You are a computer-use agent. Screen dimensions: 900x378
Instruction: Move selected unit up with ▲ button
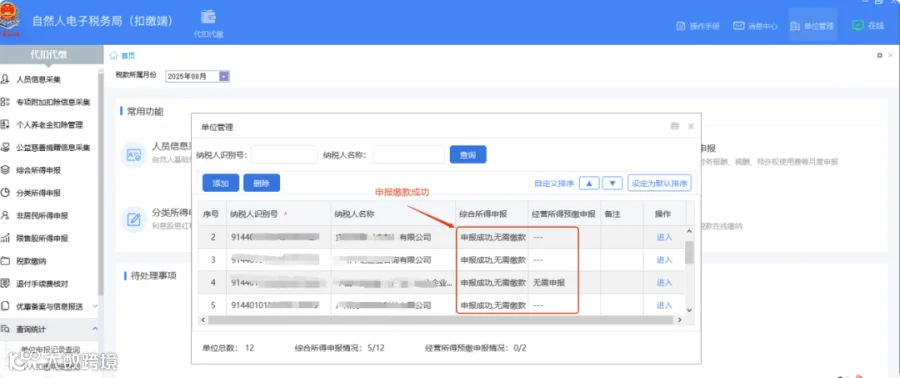(589, 184)
